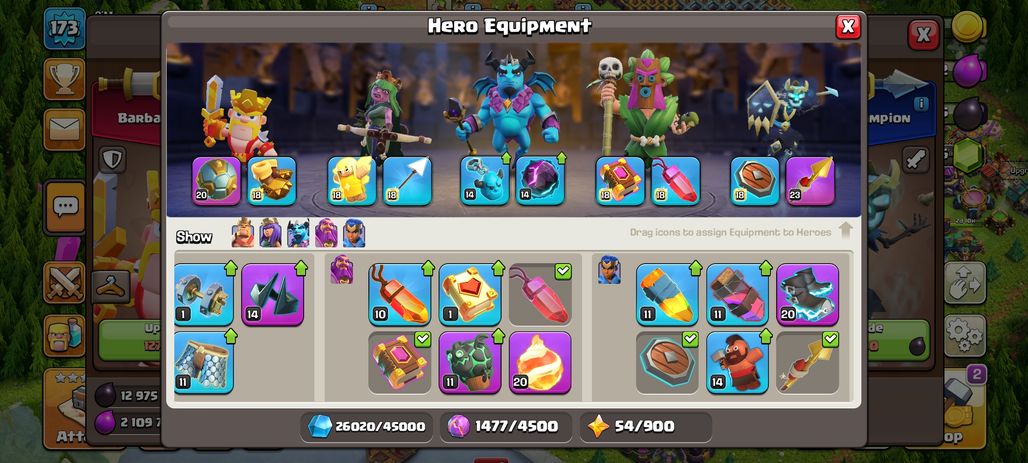Select the Giant Gauntlet equipment level 20
The height and width of the screenshot is (463, 1028).
(x=216, y=181)
